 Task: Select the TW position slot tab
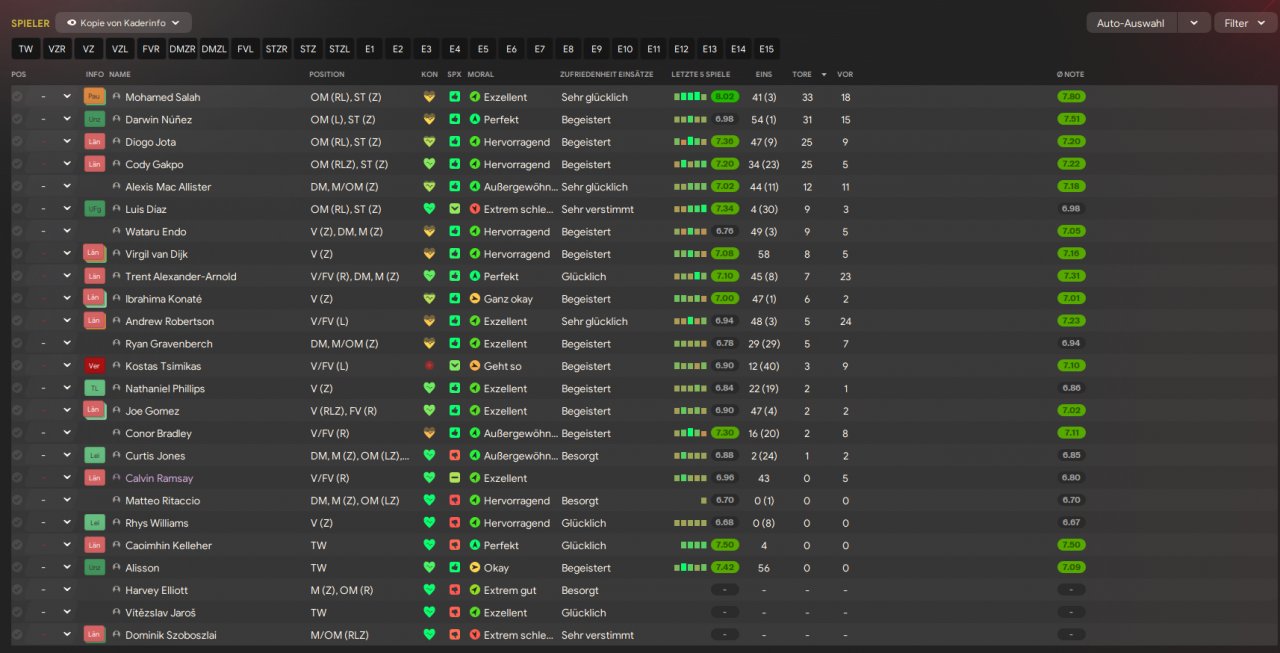click(26, 48)
